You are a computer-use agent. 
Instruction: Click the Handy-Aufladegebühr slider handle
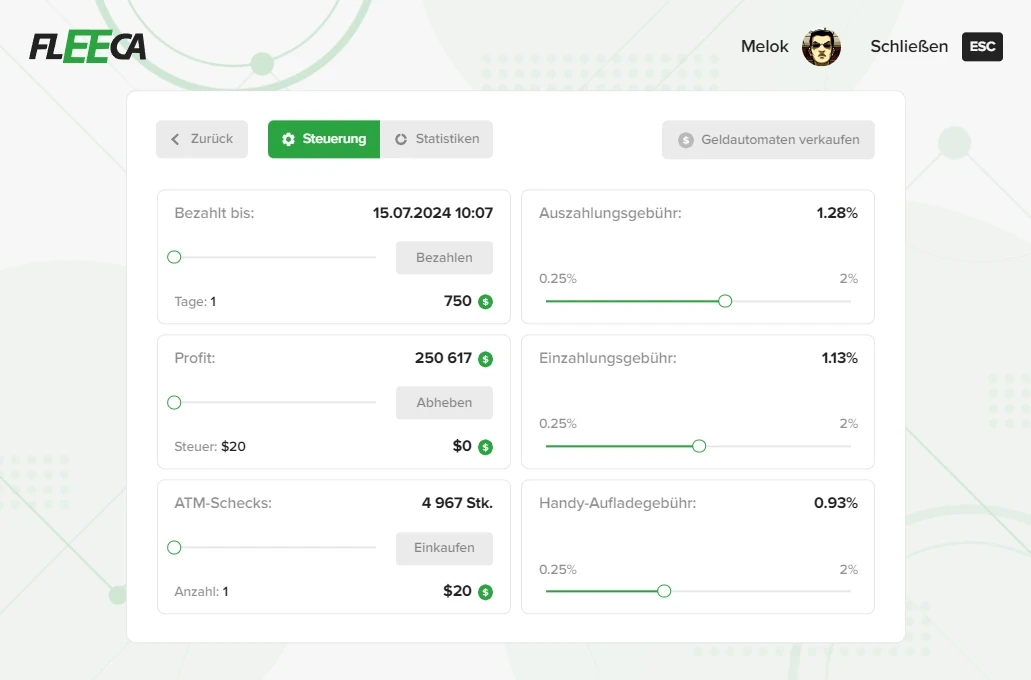664,591
